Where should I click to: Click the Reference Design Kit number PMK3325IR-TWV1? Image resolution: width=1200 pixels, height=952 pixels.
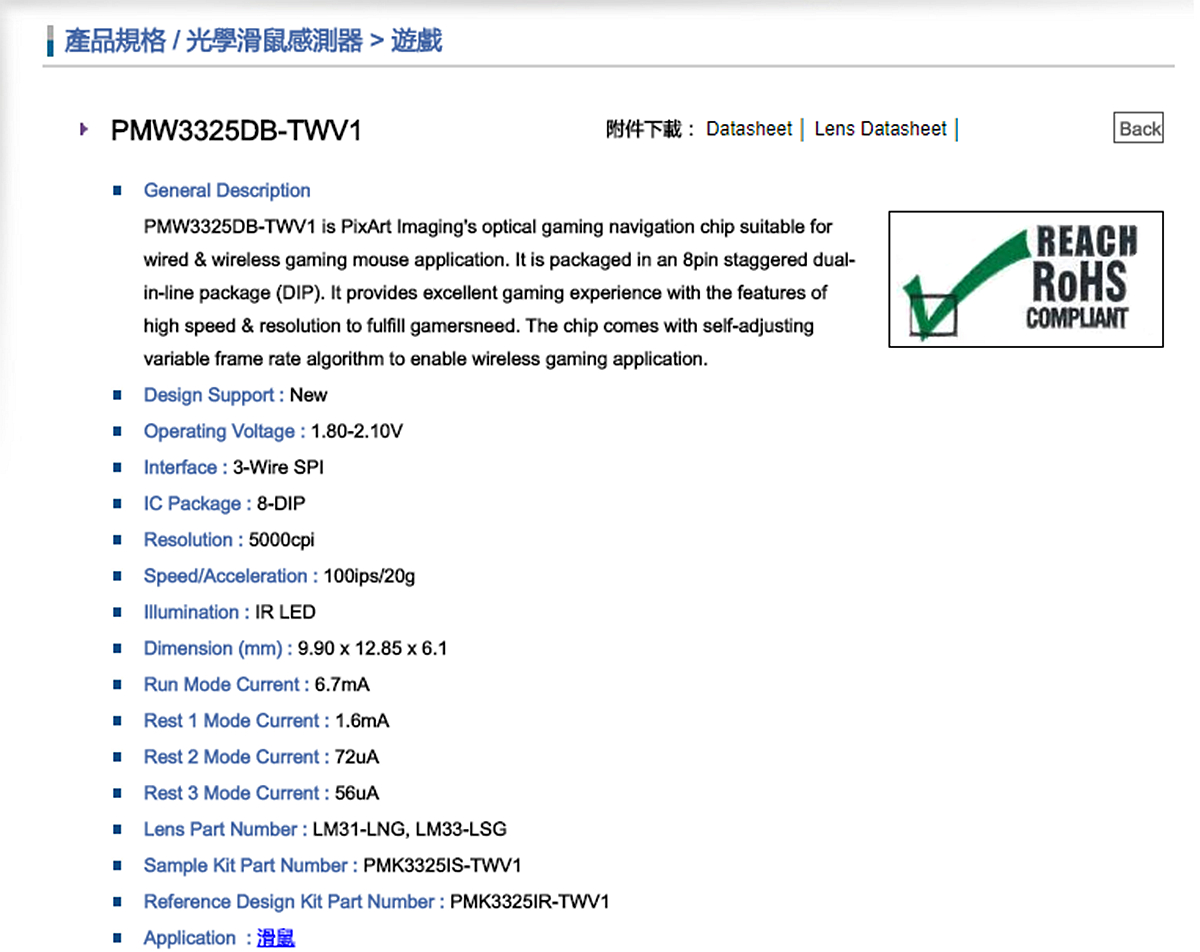530,901
